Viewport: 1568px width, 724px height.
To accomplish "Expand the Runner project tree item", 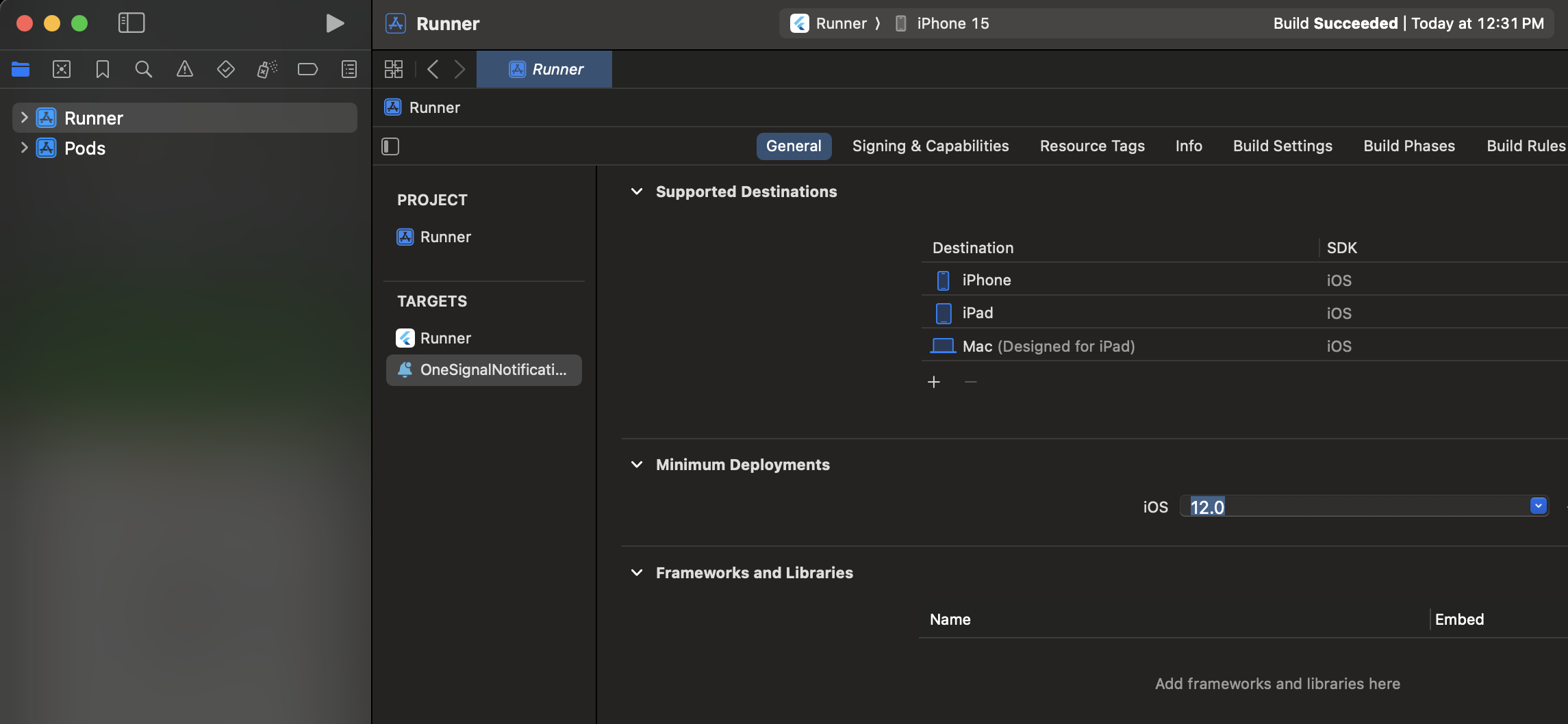I will click(24, 118).
